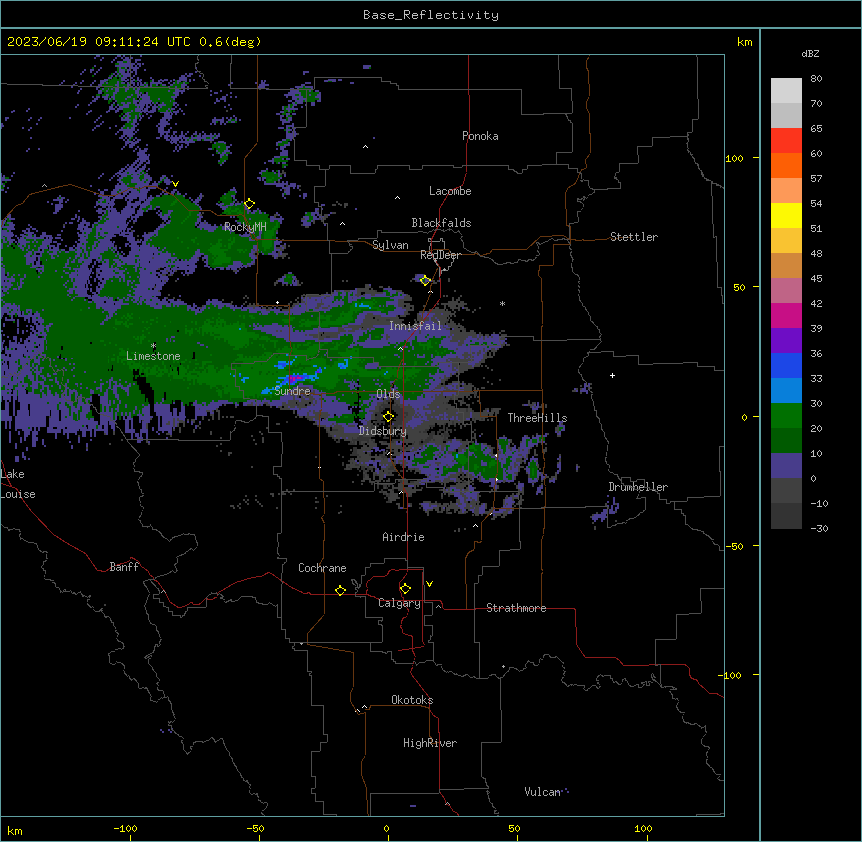Click the Didsbury city label
Screen dimensions: 862x842
[383, 431]
